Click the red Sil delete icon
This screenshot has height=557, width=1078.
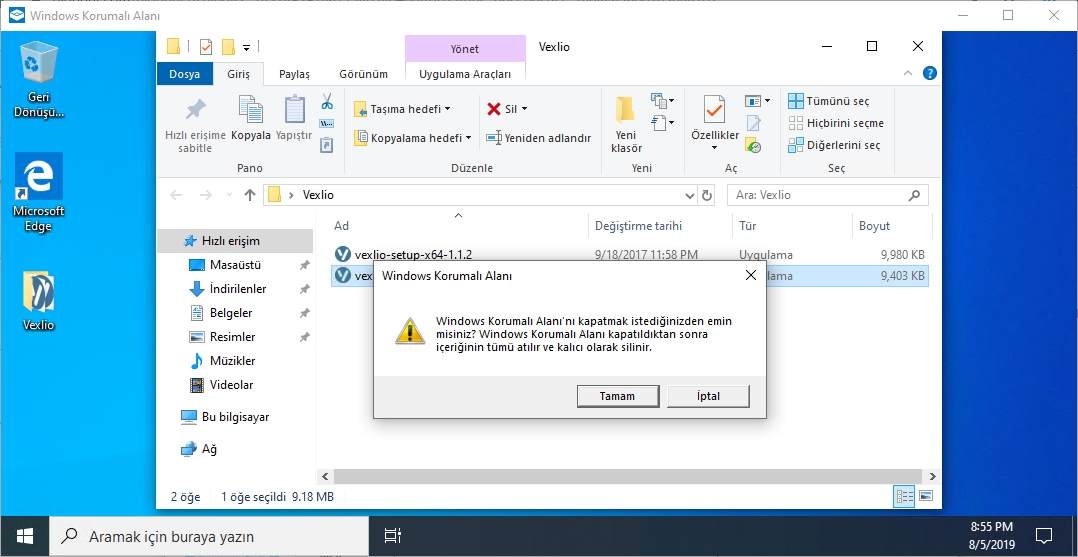click(x=494, y=109)
